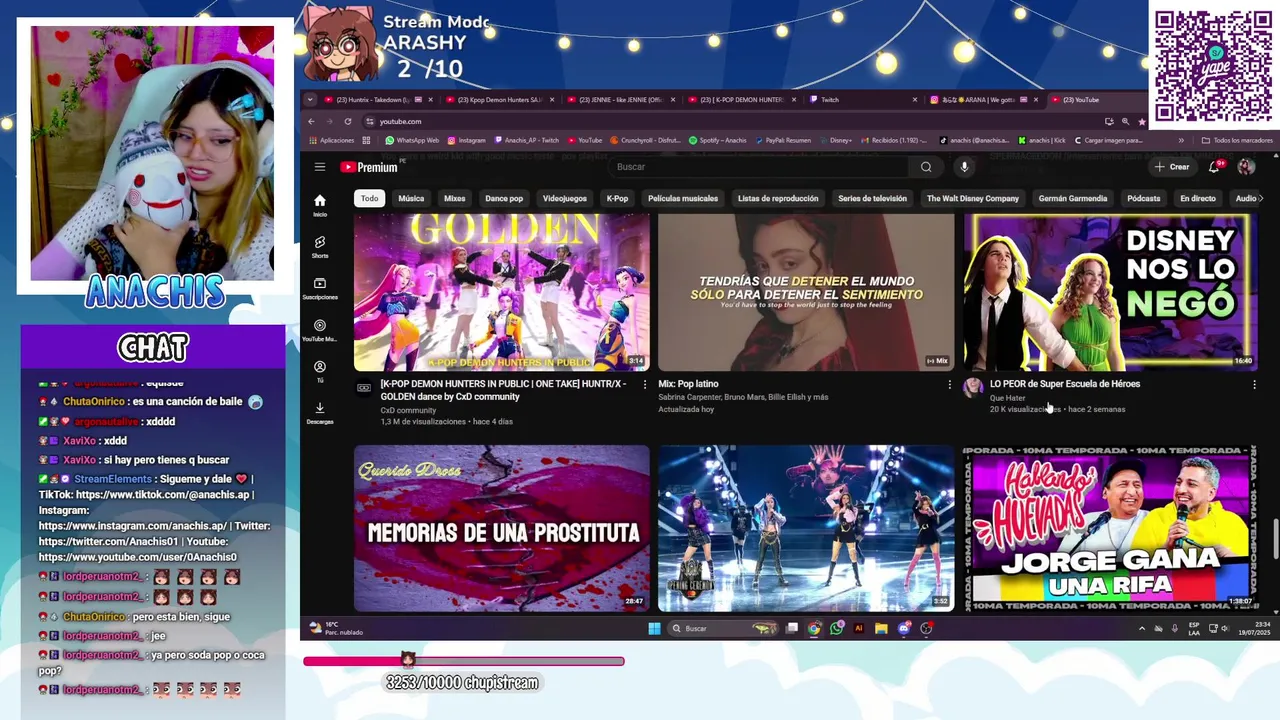Viewport: 1280px width, 720px height.
Task: Expand hidden bookmarks overflow chevron
Action: click(1181, 140)
